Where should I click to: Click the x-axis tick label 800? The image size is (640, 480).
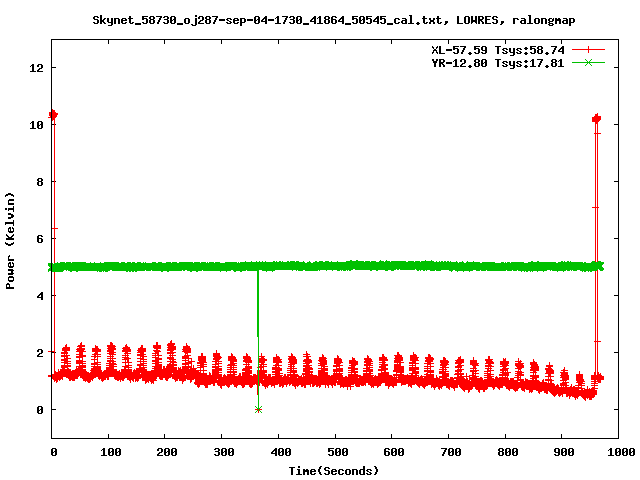pos(507,452)
